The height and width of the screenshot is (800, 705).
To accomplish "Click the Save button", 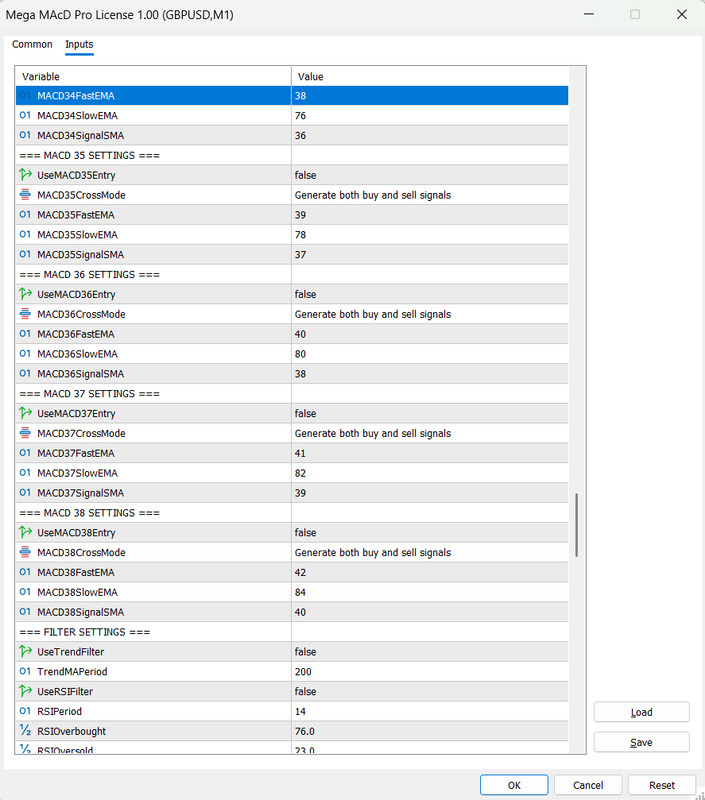I will (641, 742).
